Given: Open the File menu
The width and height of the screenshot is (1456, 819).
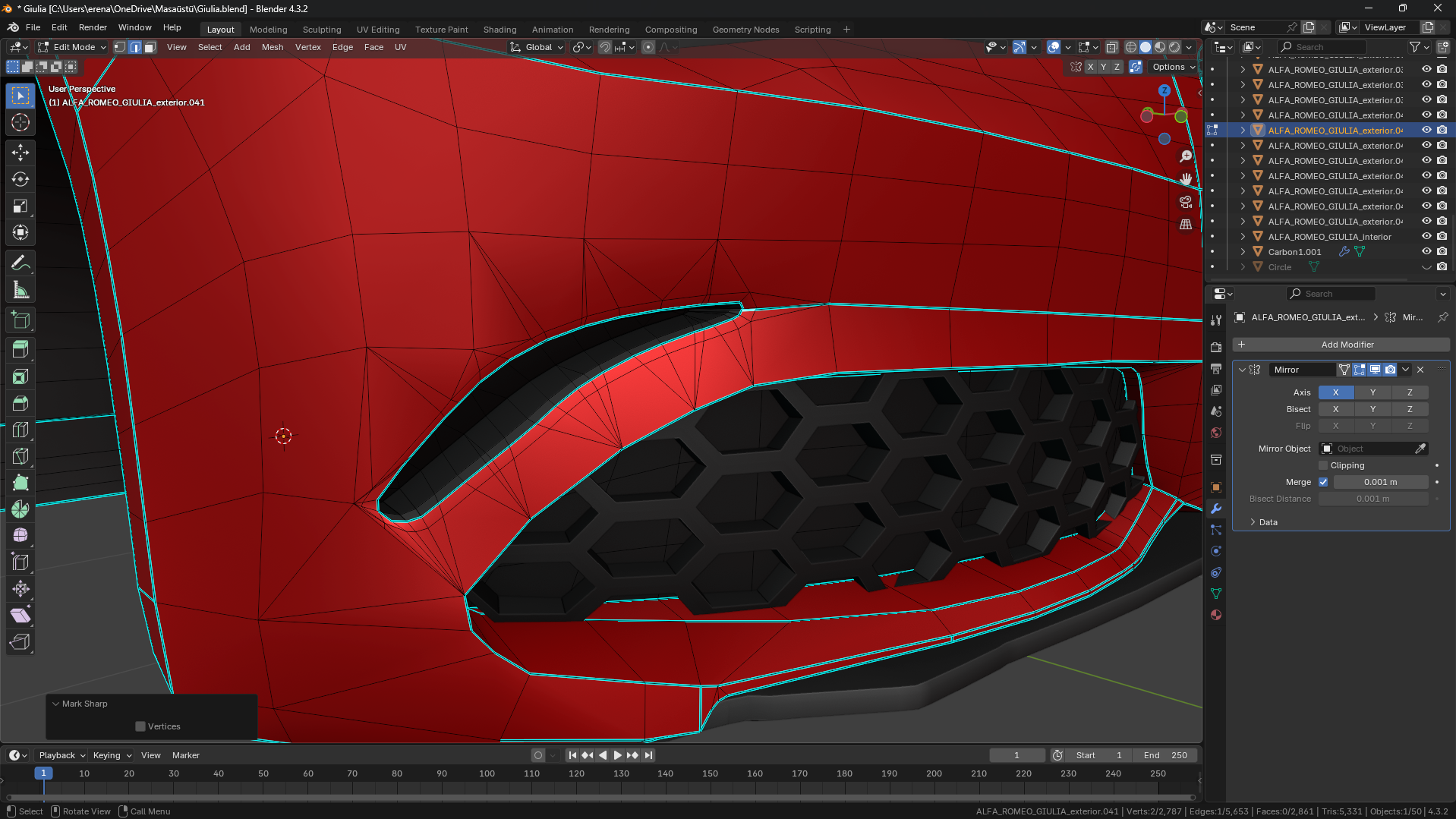Looking at the screenshot, I should pos(33,27).
